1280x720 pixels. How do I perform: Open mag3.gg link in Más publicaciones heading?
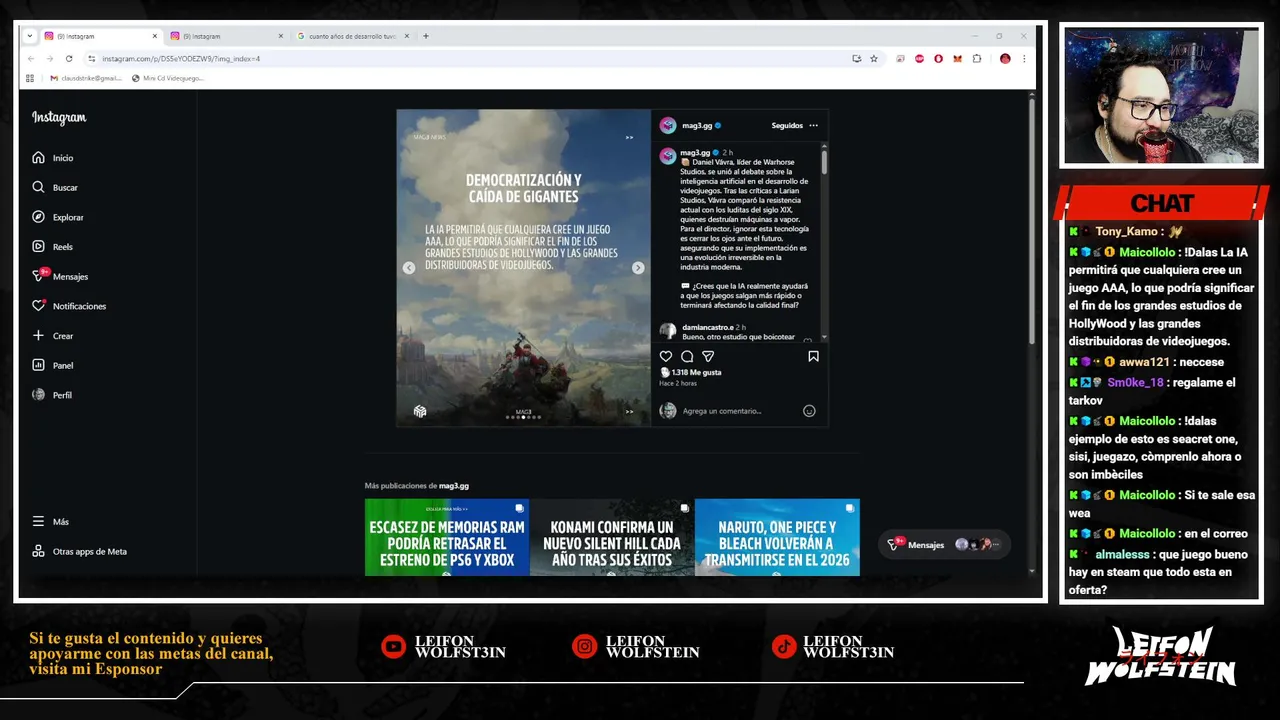point(454,486)
